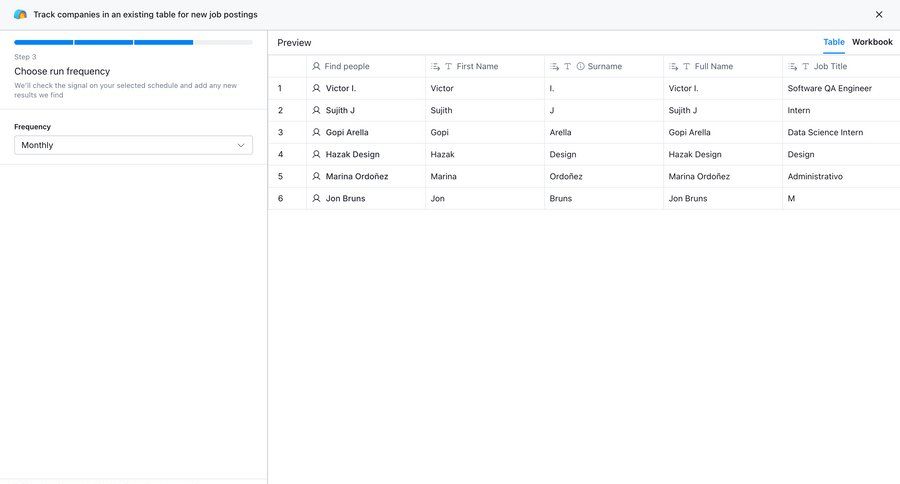The image size is (900, 484).
Task: Click the Full Name cell Marina Ordoñez
Action: coord(723,176)
